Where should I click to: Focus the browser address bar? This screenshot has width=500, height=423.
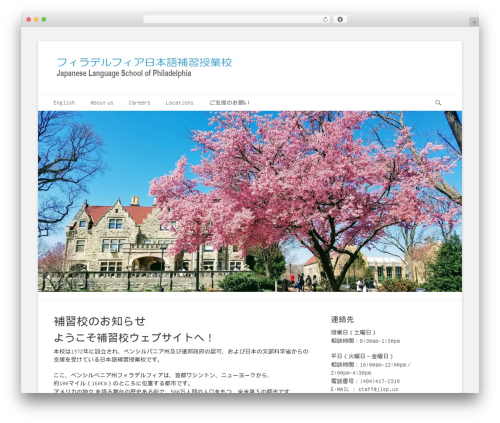tap(237, 20)
